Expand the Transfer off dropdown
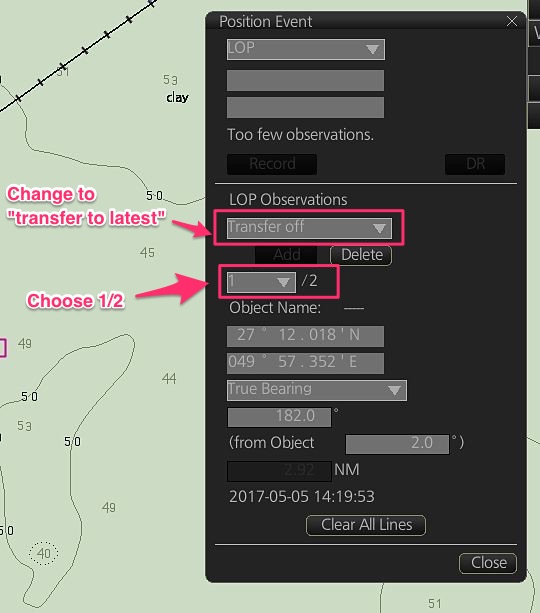The width and height of the screenshot is (540, 613). tap(309, 228)
